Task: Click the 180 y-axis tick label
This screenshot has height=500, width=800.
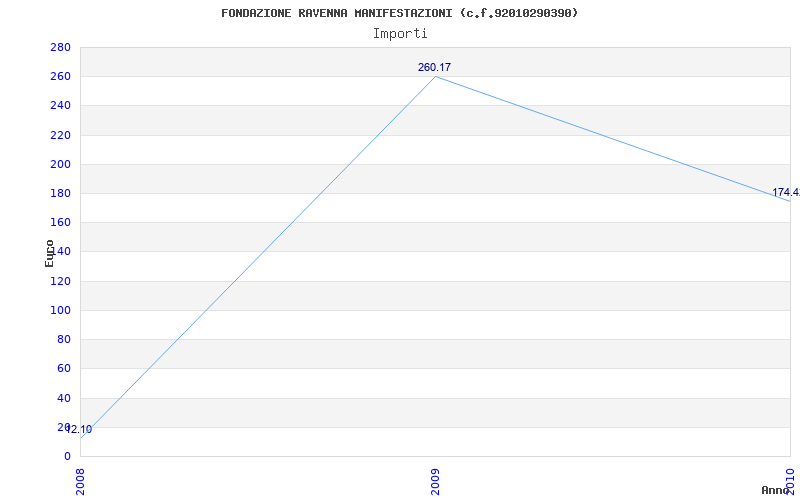Action: coord(60,193)
